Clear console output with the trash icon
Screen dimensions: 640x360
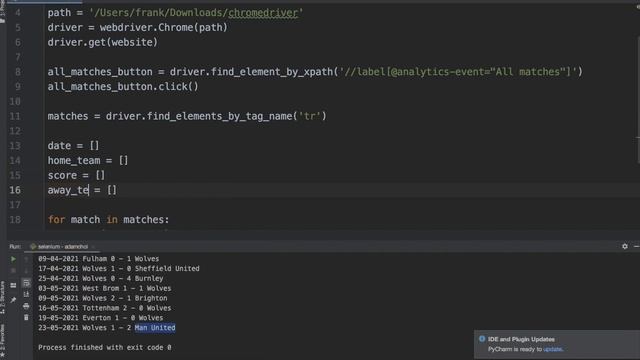(x=27, y=317)
